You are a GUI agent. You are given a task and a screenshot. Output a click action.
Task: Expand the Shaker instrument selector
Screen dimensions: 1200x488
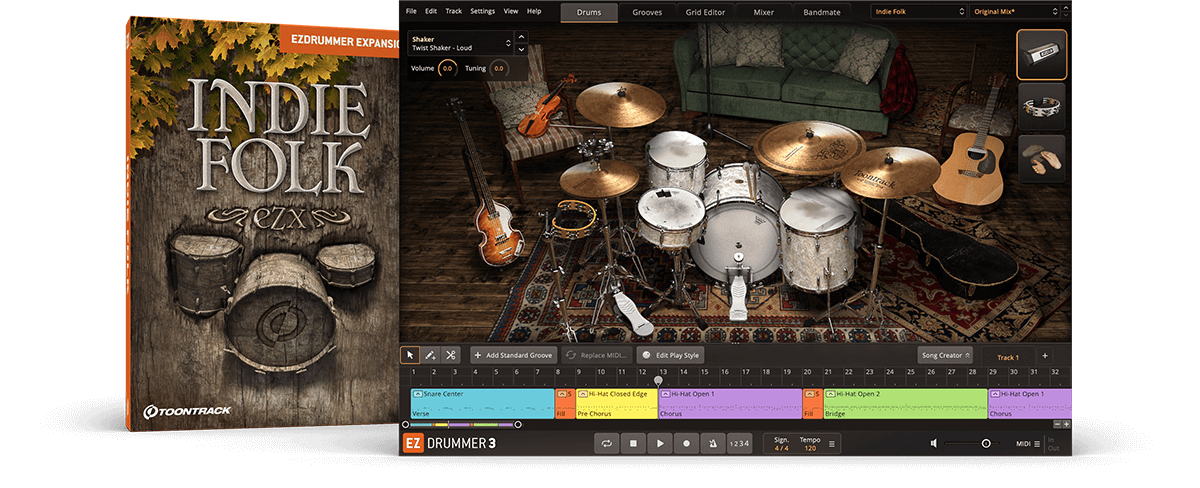coord(509,43)
